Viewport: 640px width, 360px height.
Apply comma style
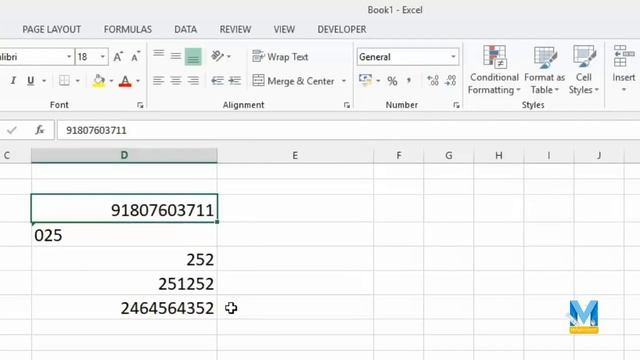click(409, 81)
